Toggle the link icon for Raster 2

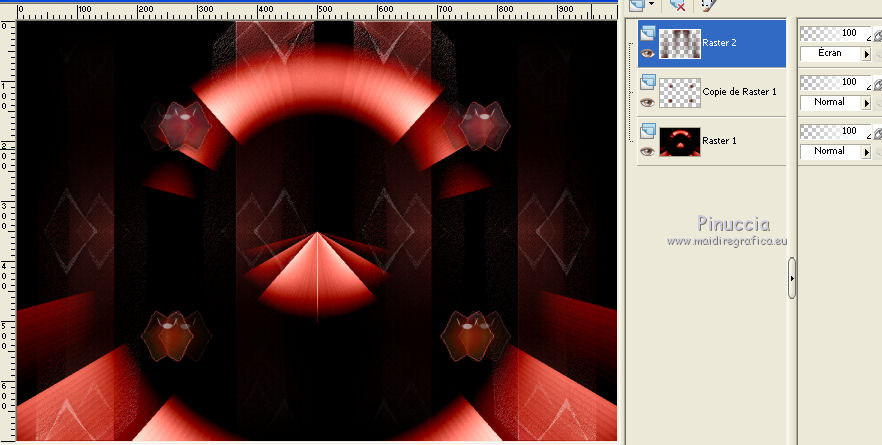click(x=878, y=35)
